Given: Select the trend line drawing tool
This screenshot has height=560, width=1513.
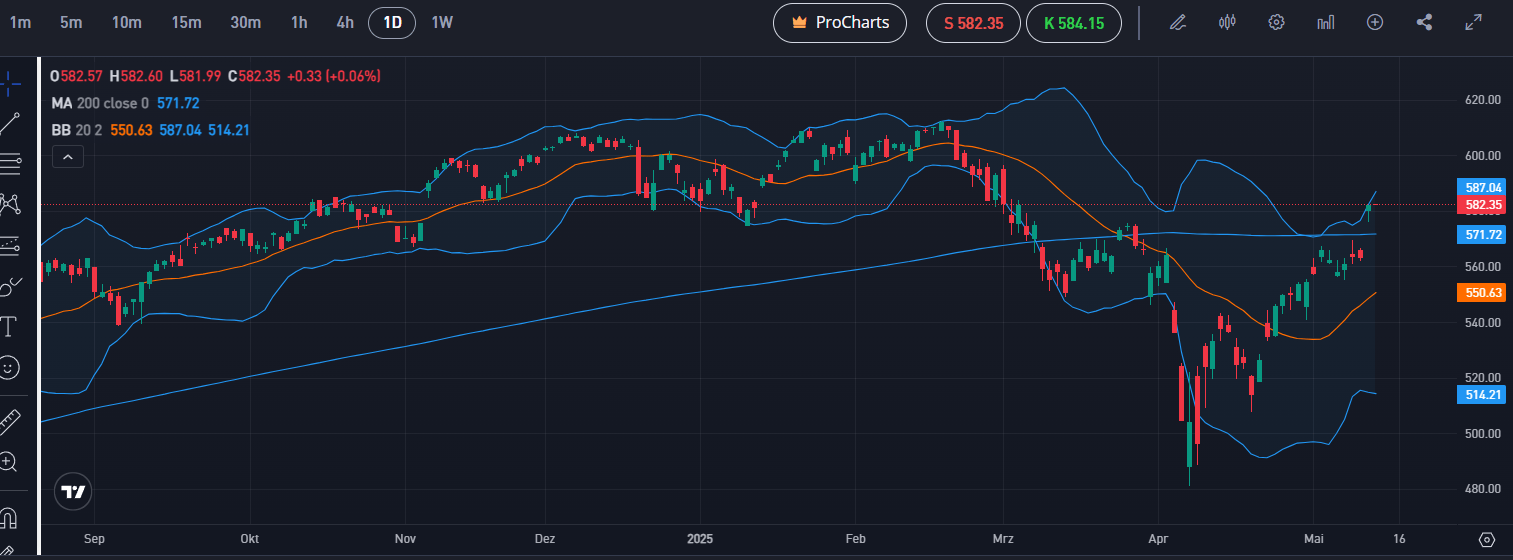Looking at the screenshot, I should click(10, 124).
